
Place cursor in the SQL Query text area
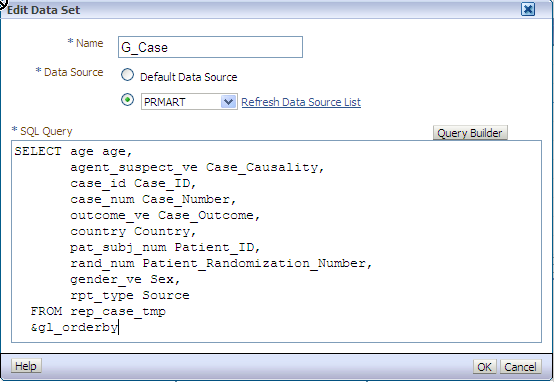click(x=276, y=241)
